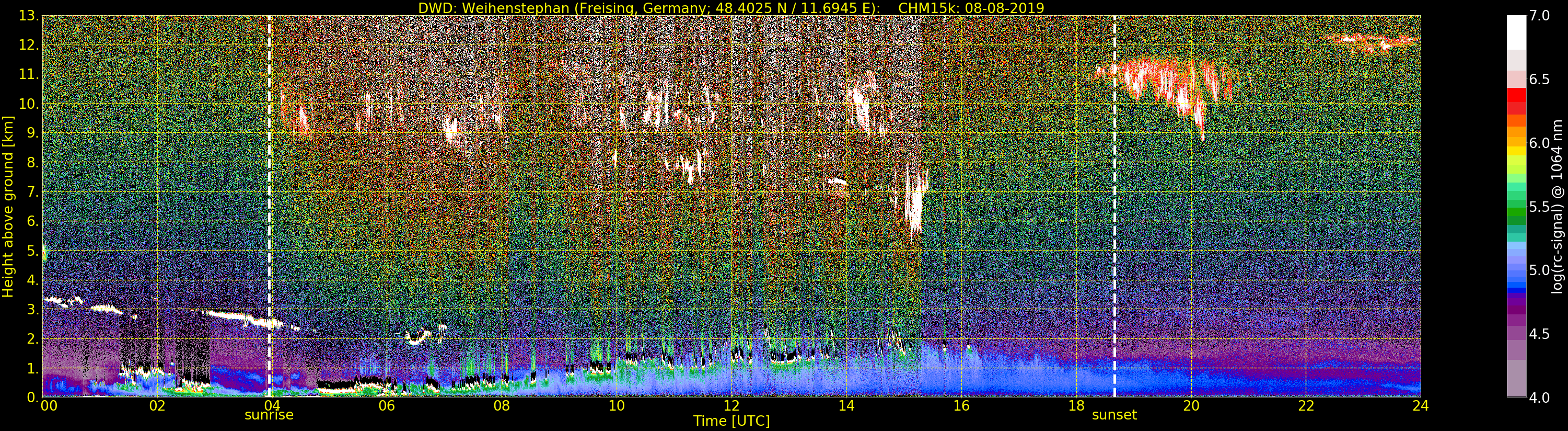Viewport: 1568px width, 431px height.
Task: Click the 06 tick on the time axis
Action: (x=387, y=406)
